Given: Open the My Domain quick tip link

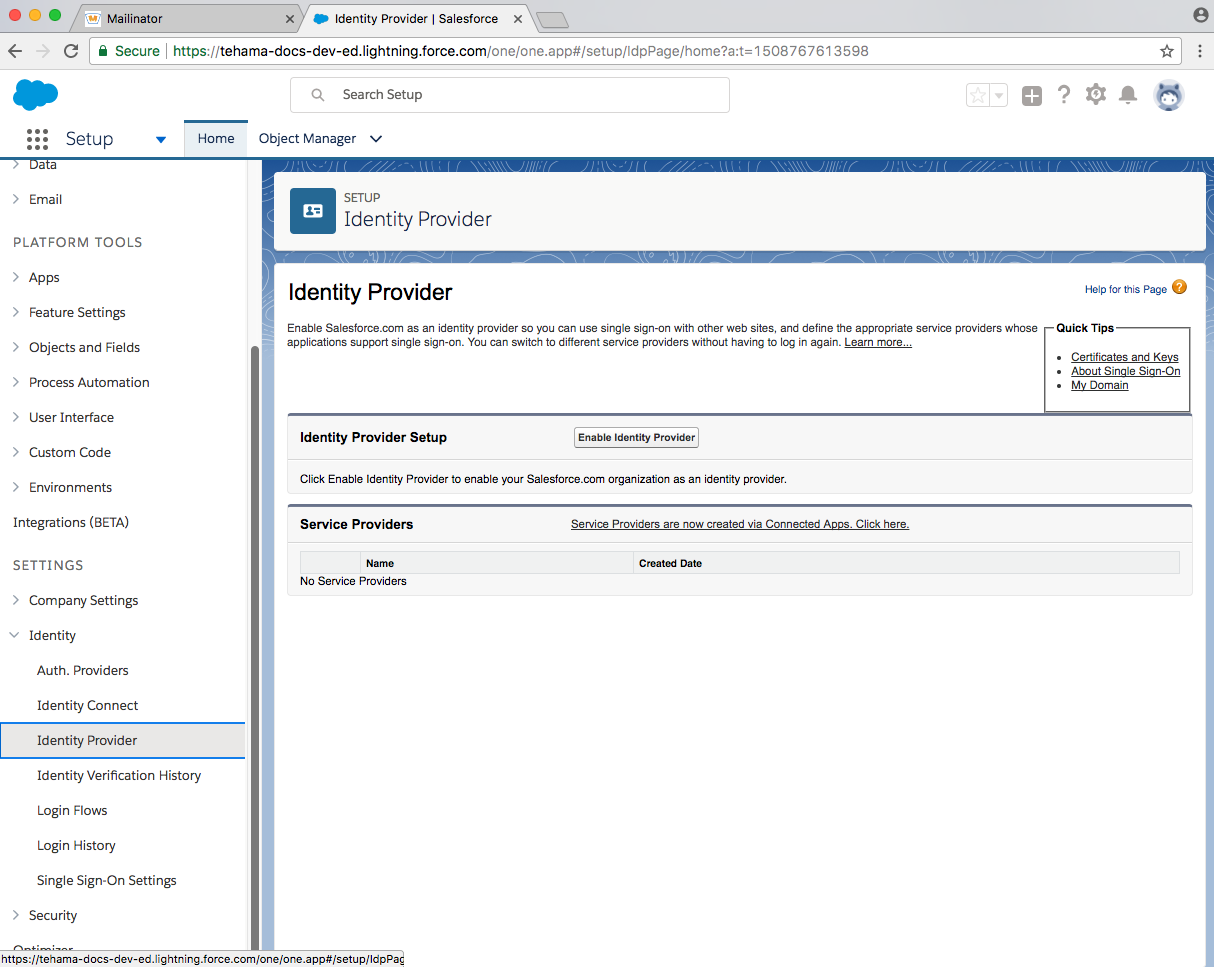Looking at the screenshot, I should tap(1100, 385).
